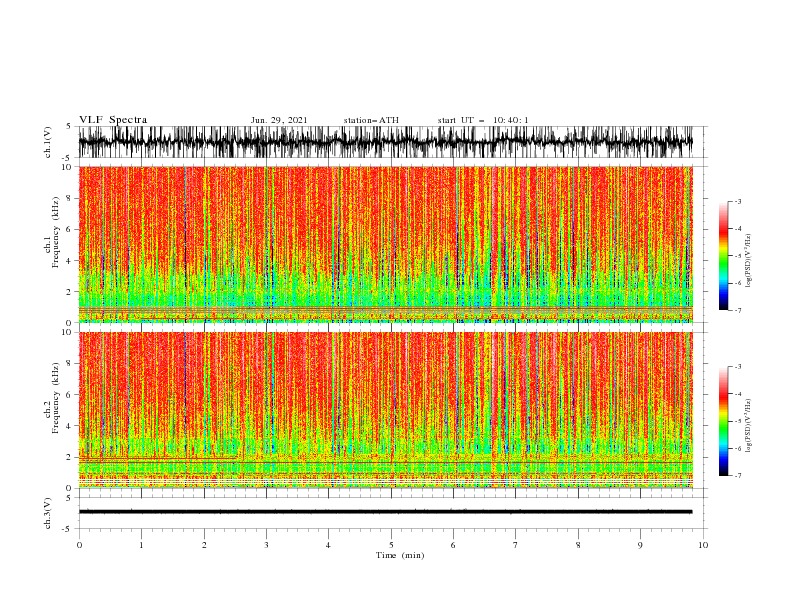
Task: Click lower colorbar tick label '-5'
Action: tap(737, 421)
